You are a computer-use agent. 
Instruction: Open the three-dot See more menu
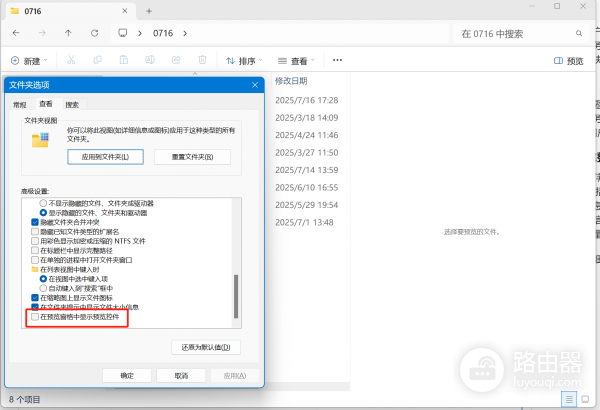(x=337, y=60)
